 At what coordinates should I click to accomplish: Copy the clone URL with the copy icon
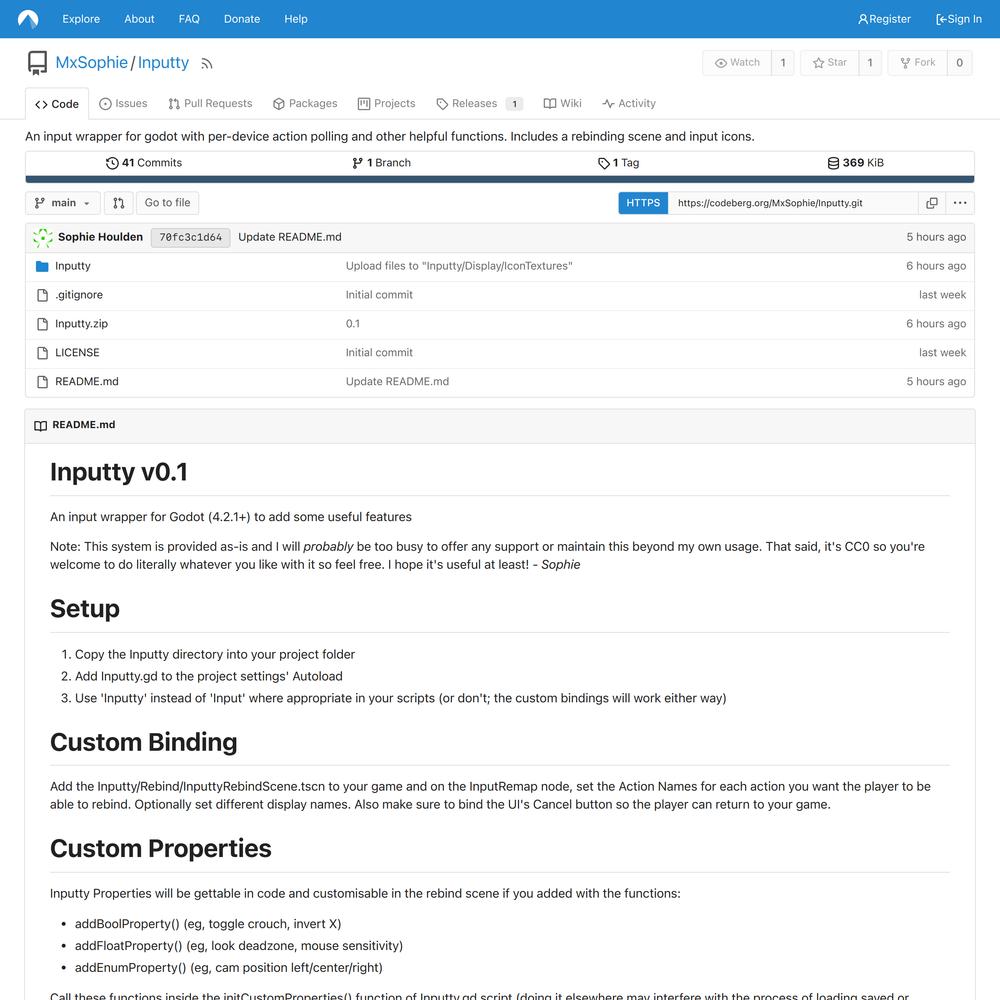(x=932, y=203)
